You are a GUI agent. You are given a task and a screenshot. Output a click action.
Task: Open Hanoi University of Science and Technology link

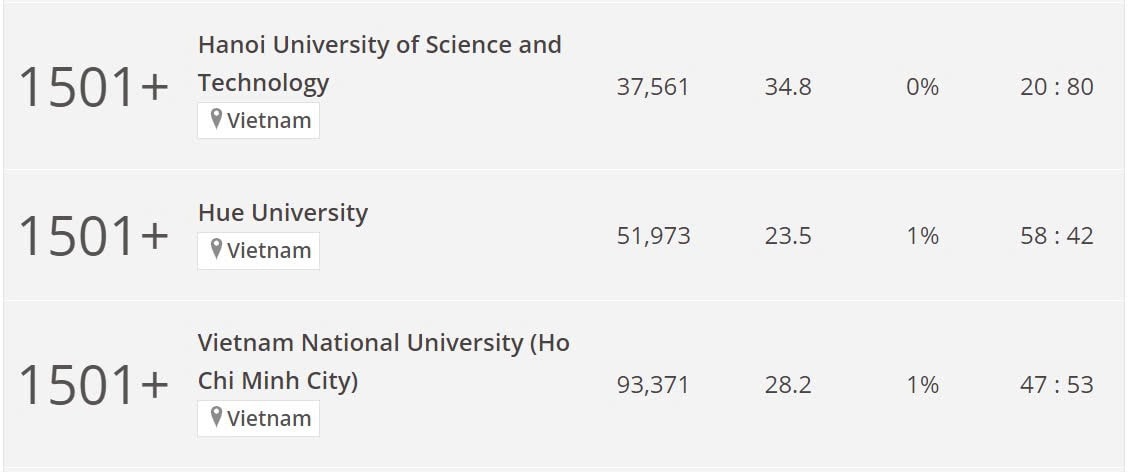click(379, 64)
